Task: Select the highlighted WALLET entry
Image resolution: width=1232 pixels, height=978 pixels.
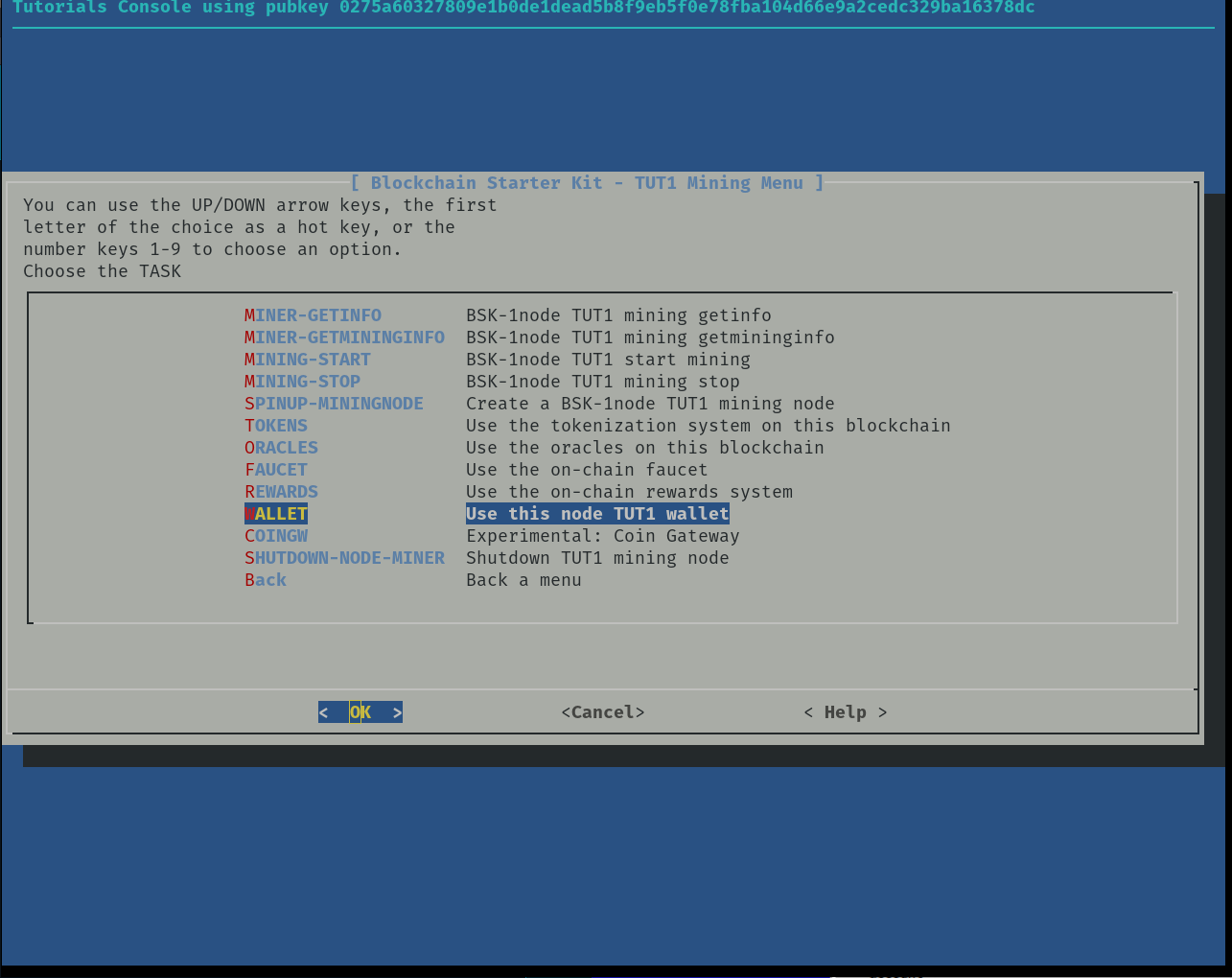Action: coord(276,514)
